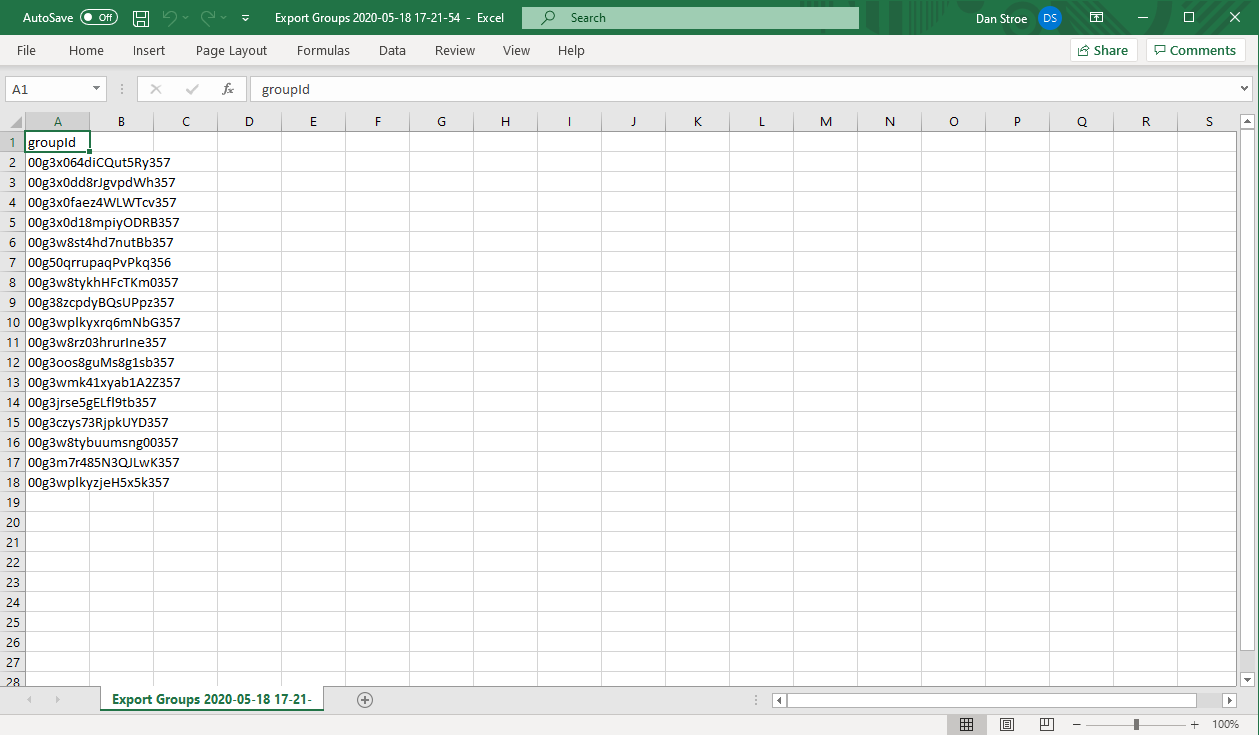Add a new sheet with the plus icon
The height and width of the screenshot is (735, 1259).
pyautogui.click(x=364, y=700)
